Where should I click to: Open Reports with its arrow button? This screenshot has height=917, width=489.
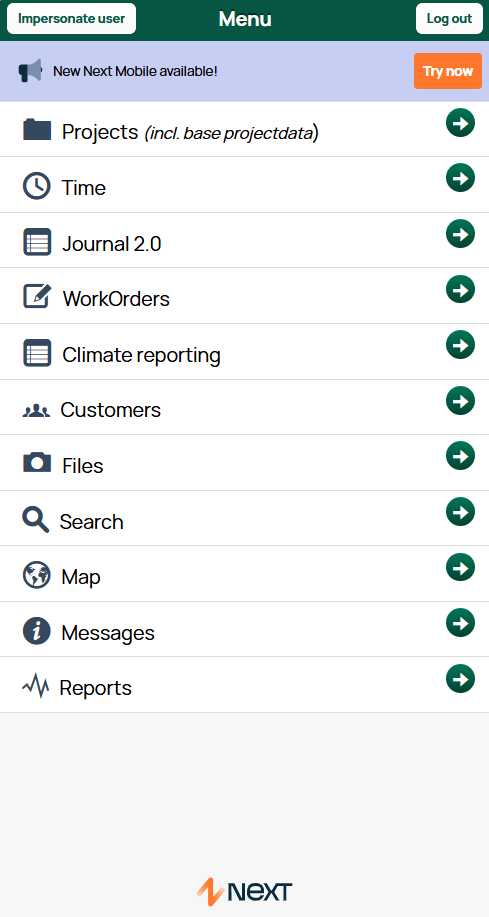coord(460,679)
